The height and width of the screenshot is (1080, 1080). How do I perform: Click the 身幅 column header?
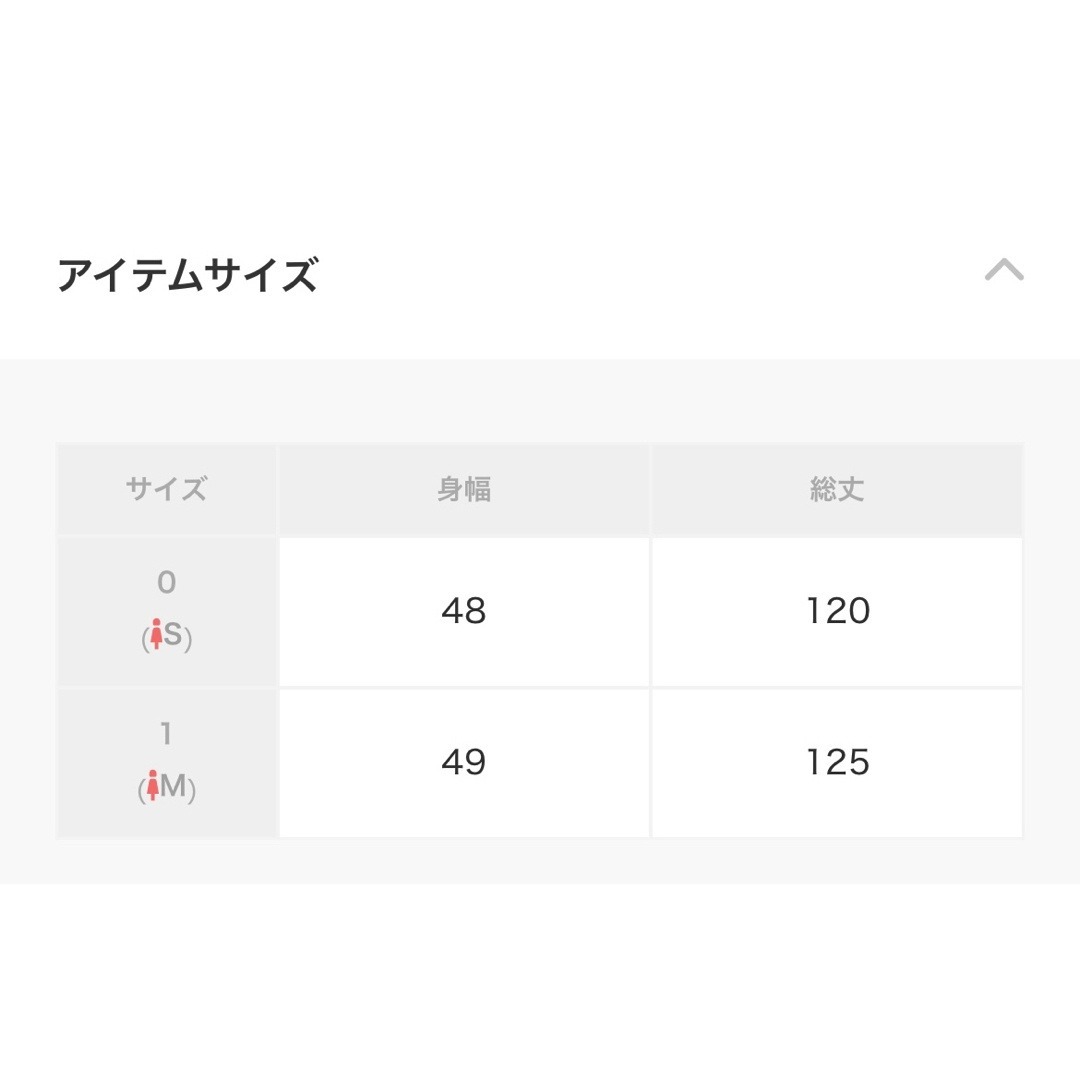pyautogui.click(x=464, y=490)
